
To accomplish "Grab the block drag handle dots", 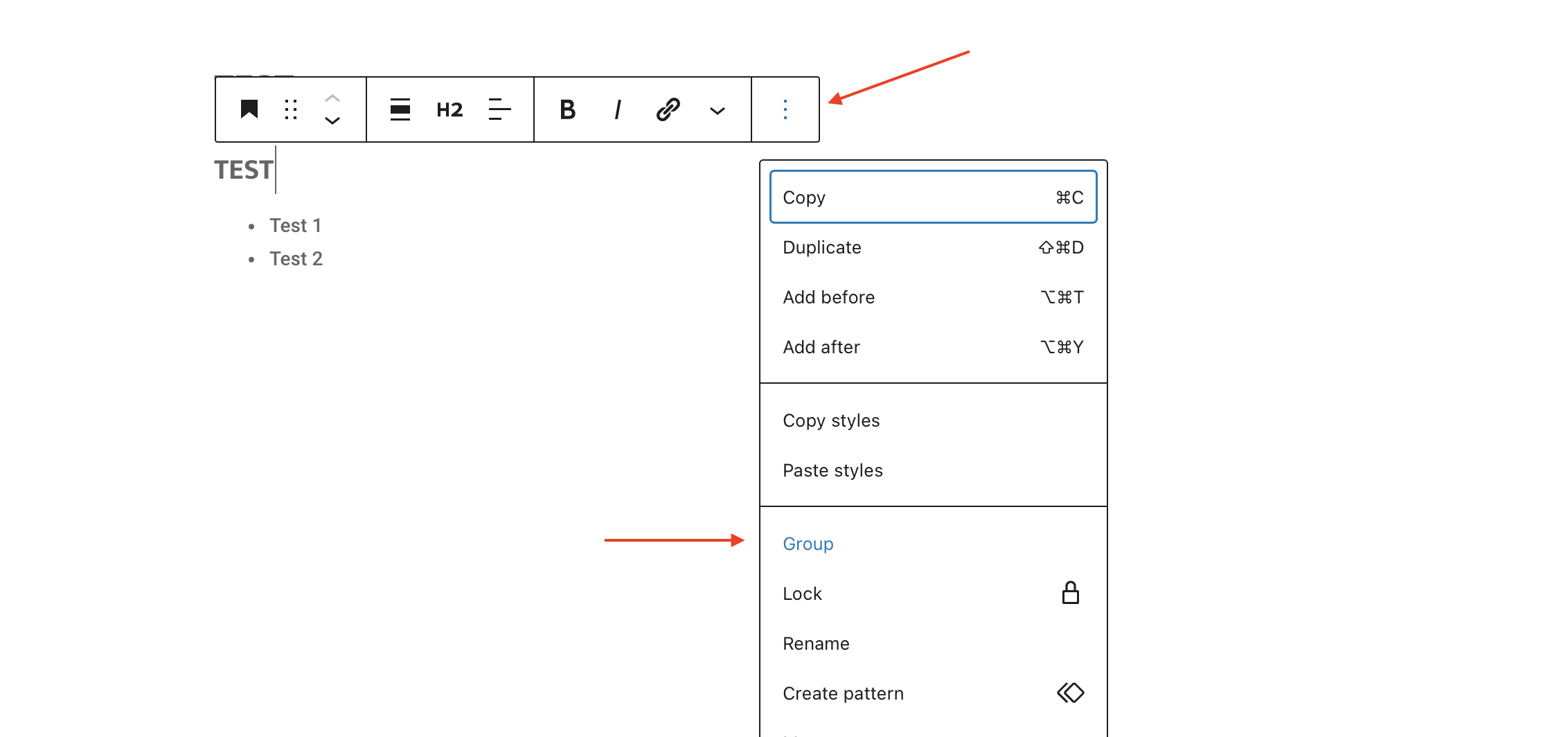I will 291,109.
